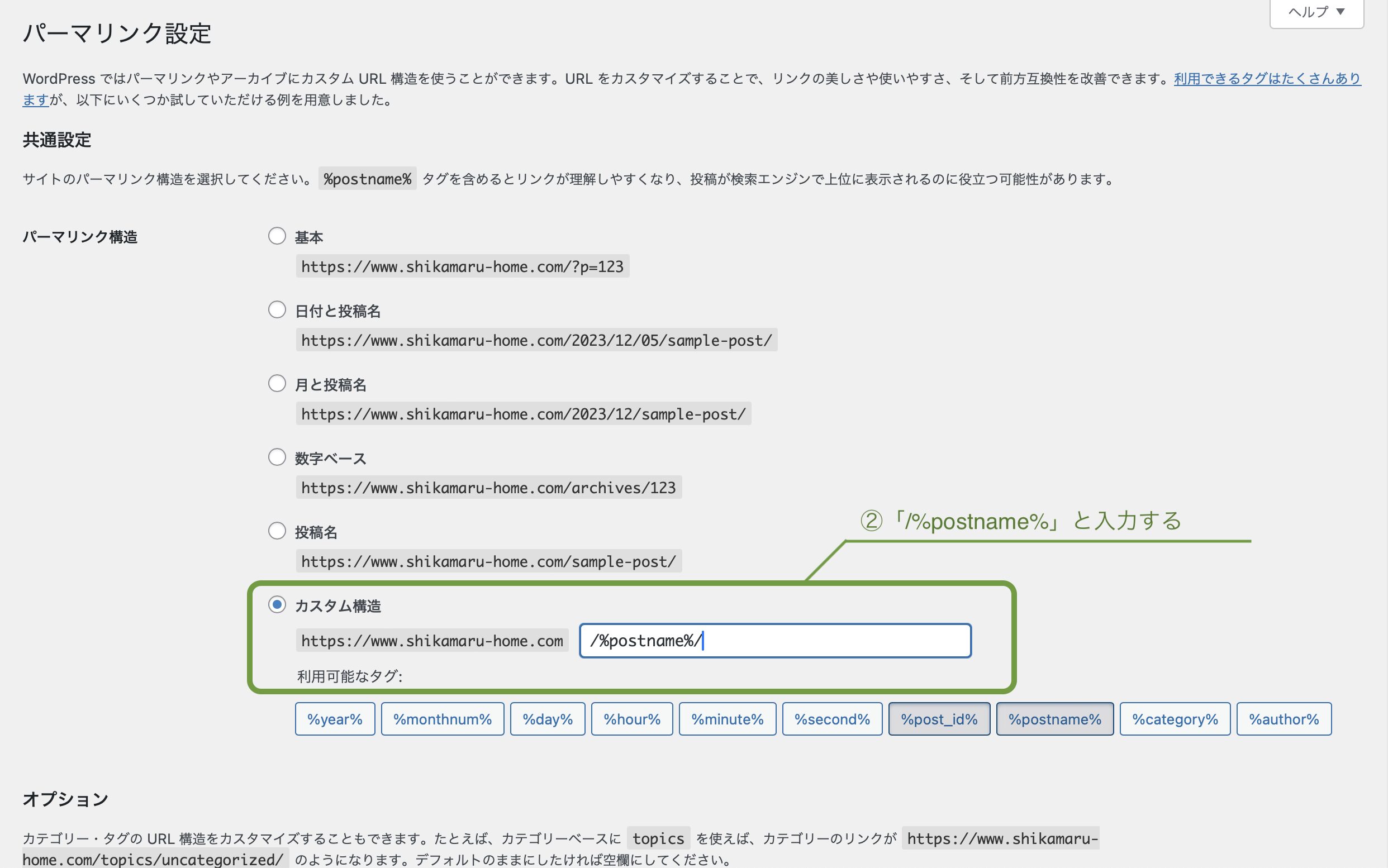The image size is (1388, 868).
Task: Click the %author% tag button
Action: coord(1284,719)
